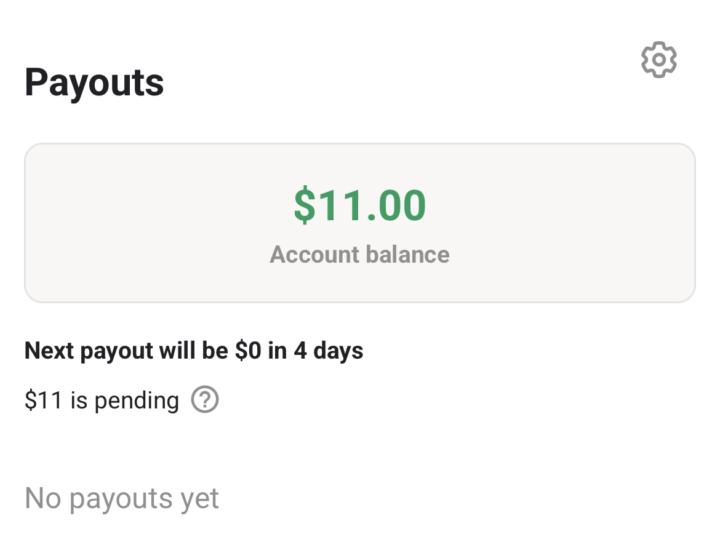
Task: Click the Next payout schedule text
Action: (x=193, y=351)
